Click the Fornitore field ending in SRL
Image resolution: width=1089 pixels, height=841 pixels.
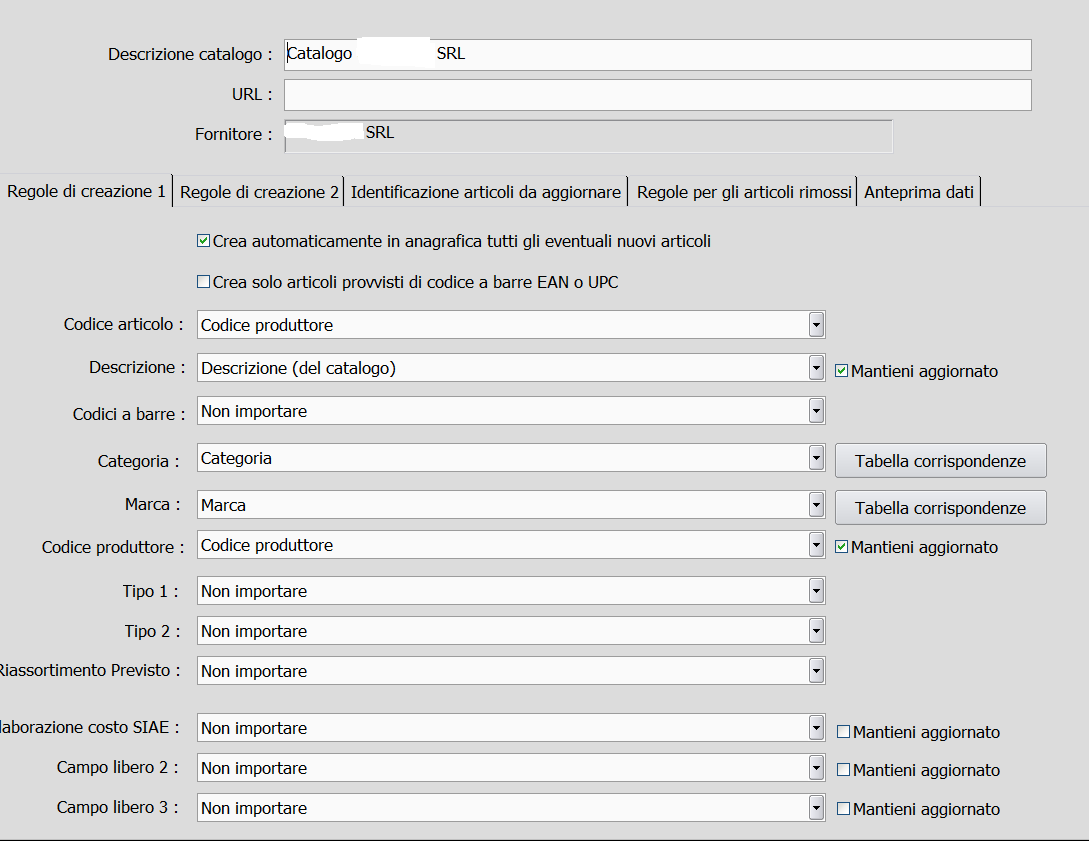point(588,135)
